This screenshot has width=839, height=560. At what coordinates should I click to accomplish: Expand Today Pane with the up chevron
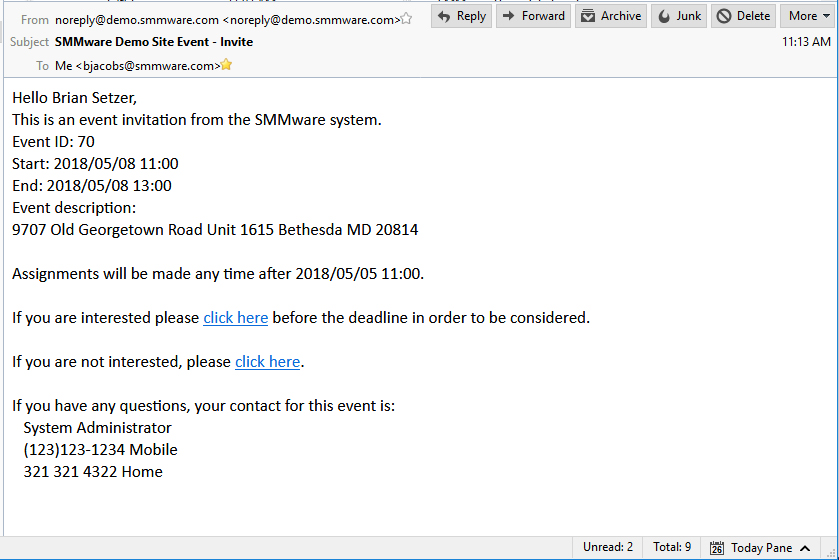click(x=805, y=548)
